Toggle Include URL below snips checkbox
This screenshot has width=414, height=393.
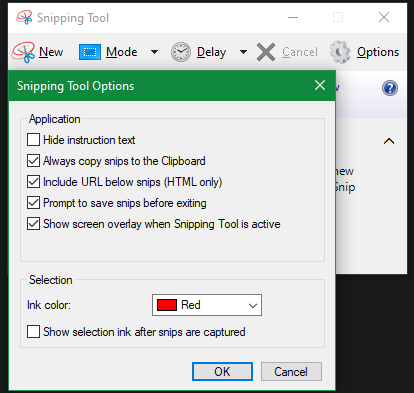[x=33, y=182]
